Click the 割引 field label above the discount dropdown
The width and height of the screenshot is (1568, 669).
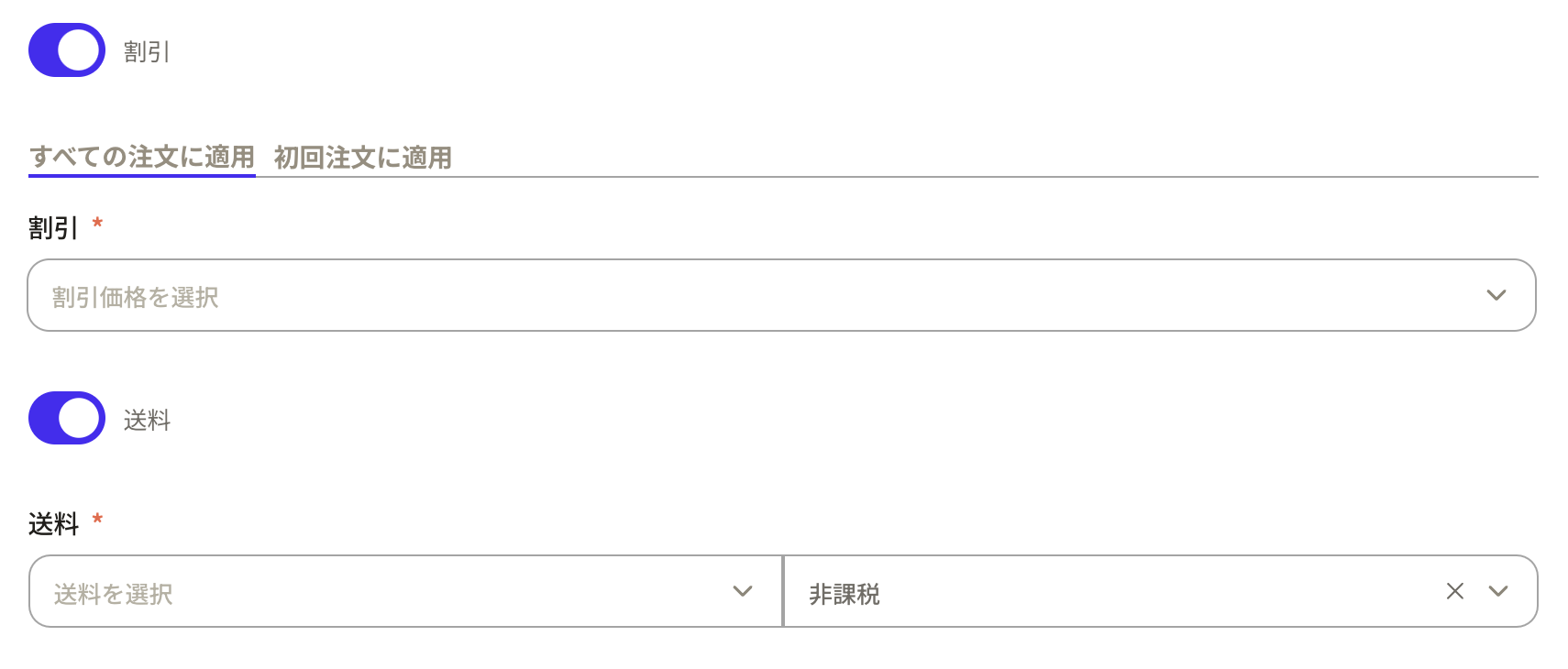(x=53, y=228)
